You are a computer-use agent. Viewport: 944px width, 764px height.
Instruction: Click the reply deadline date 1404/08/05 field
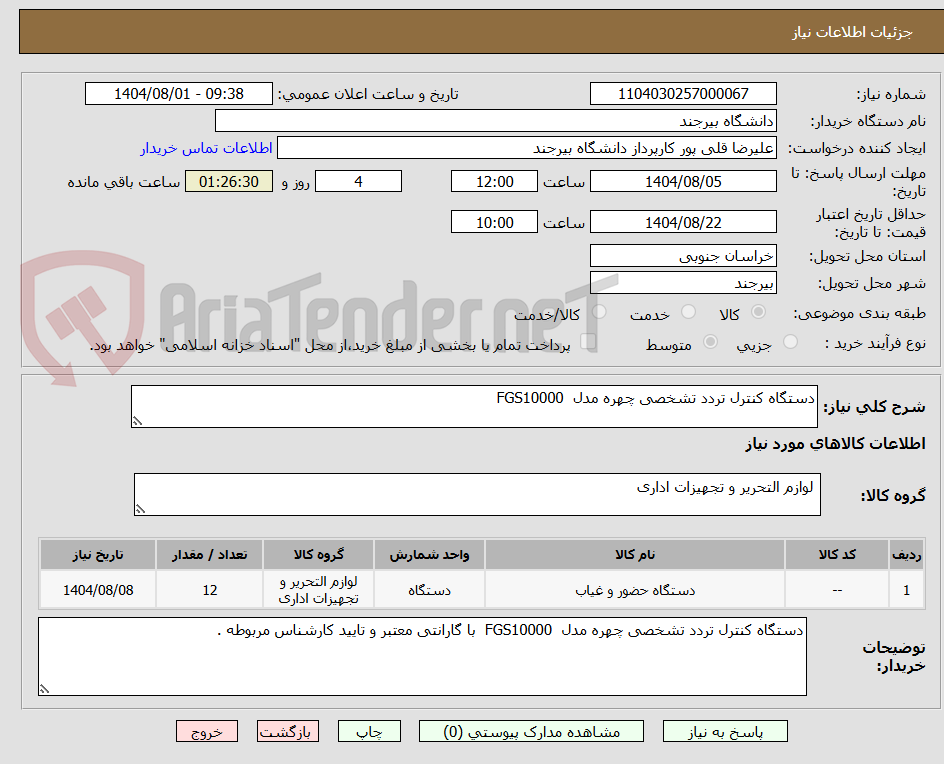(x=683, y=181)
